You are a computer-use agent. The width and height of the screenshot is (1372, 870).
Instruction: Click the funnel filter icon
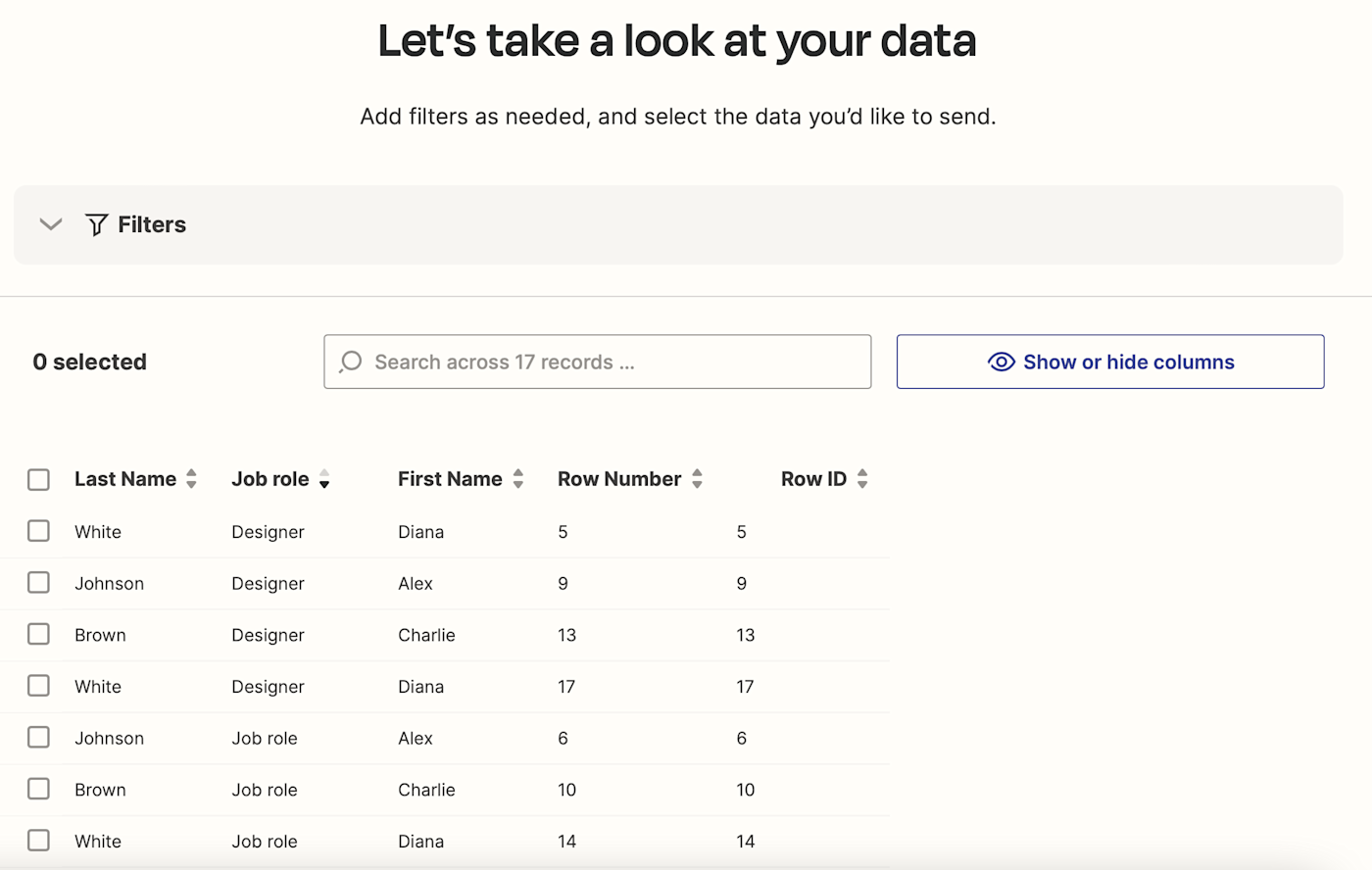tap(96, 225)
